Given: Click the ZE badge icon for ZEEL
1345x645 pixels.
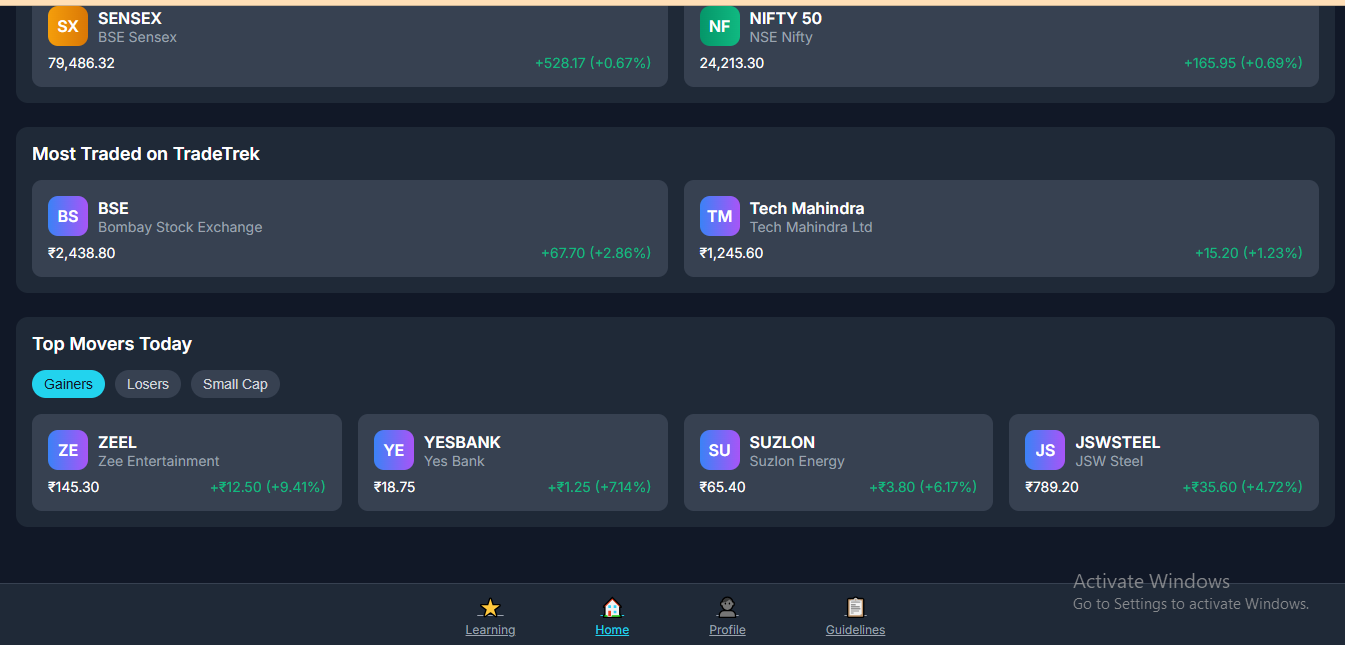Looking at the screenshot, I should pos(68,450).
